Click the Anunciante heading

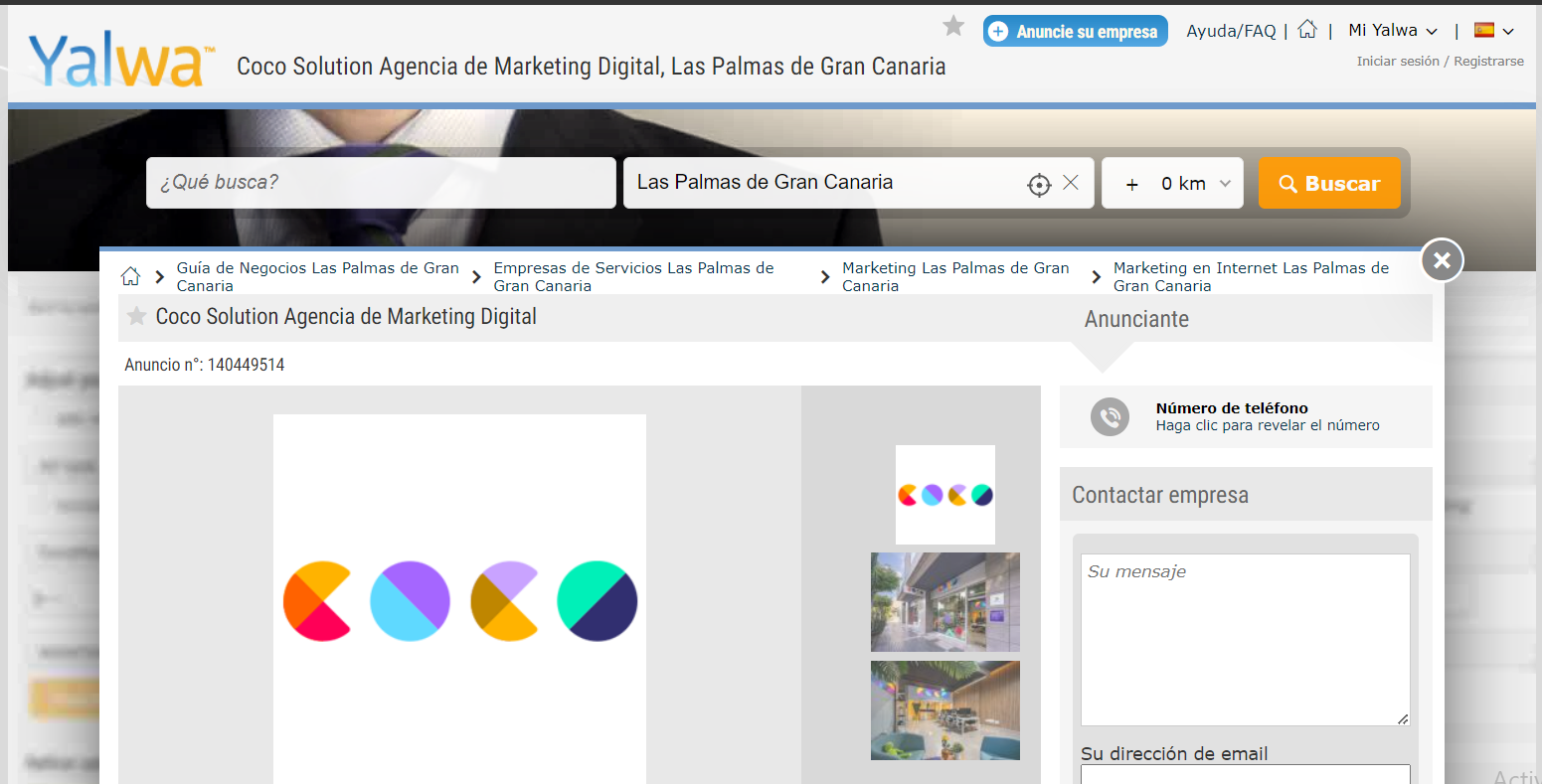pyautogui.click(x=1136, y=319)
